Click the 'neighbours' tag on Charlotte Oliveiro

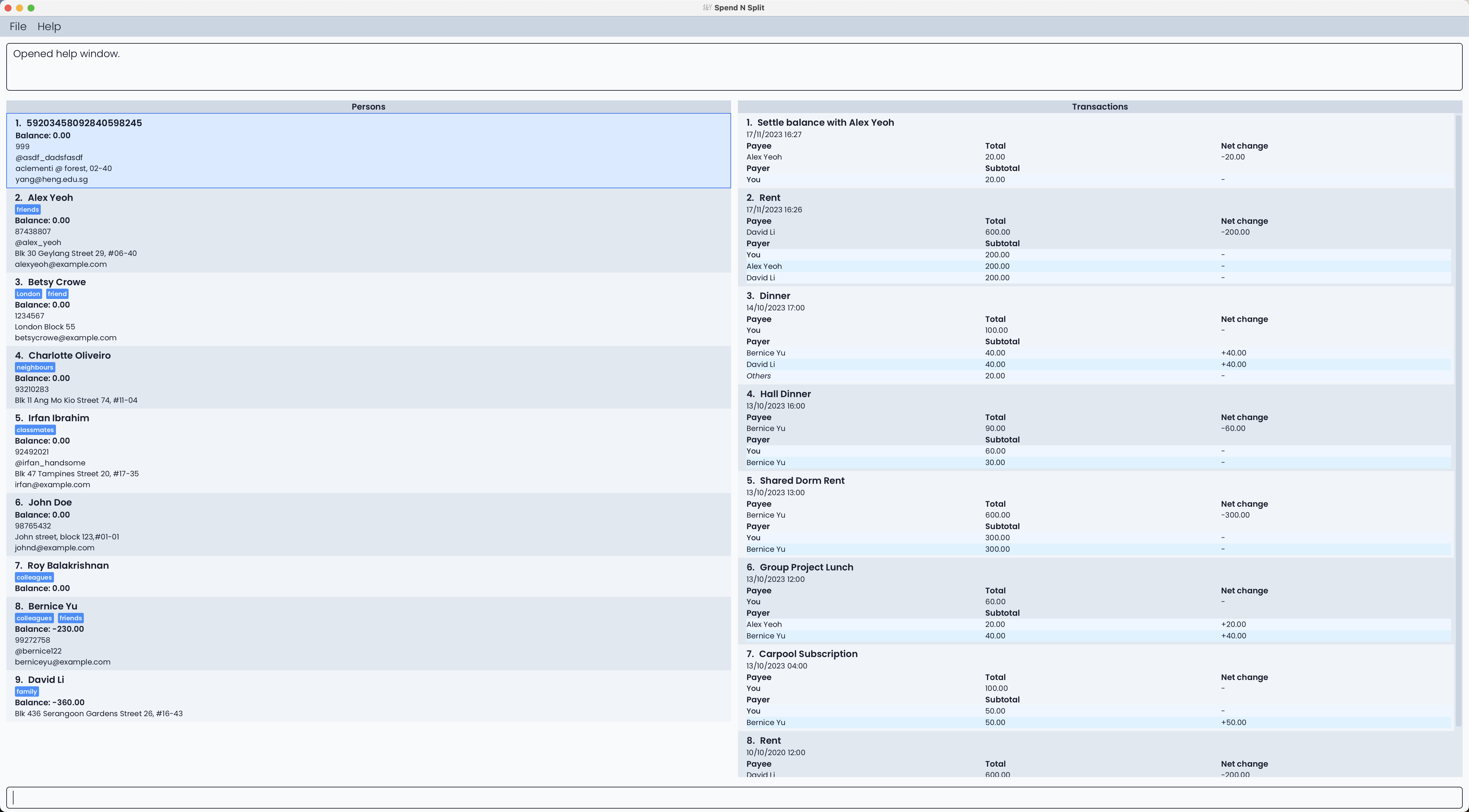(x=35, y=367)
